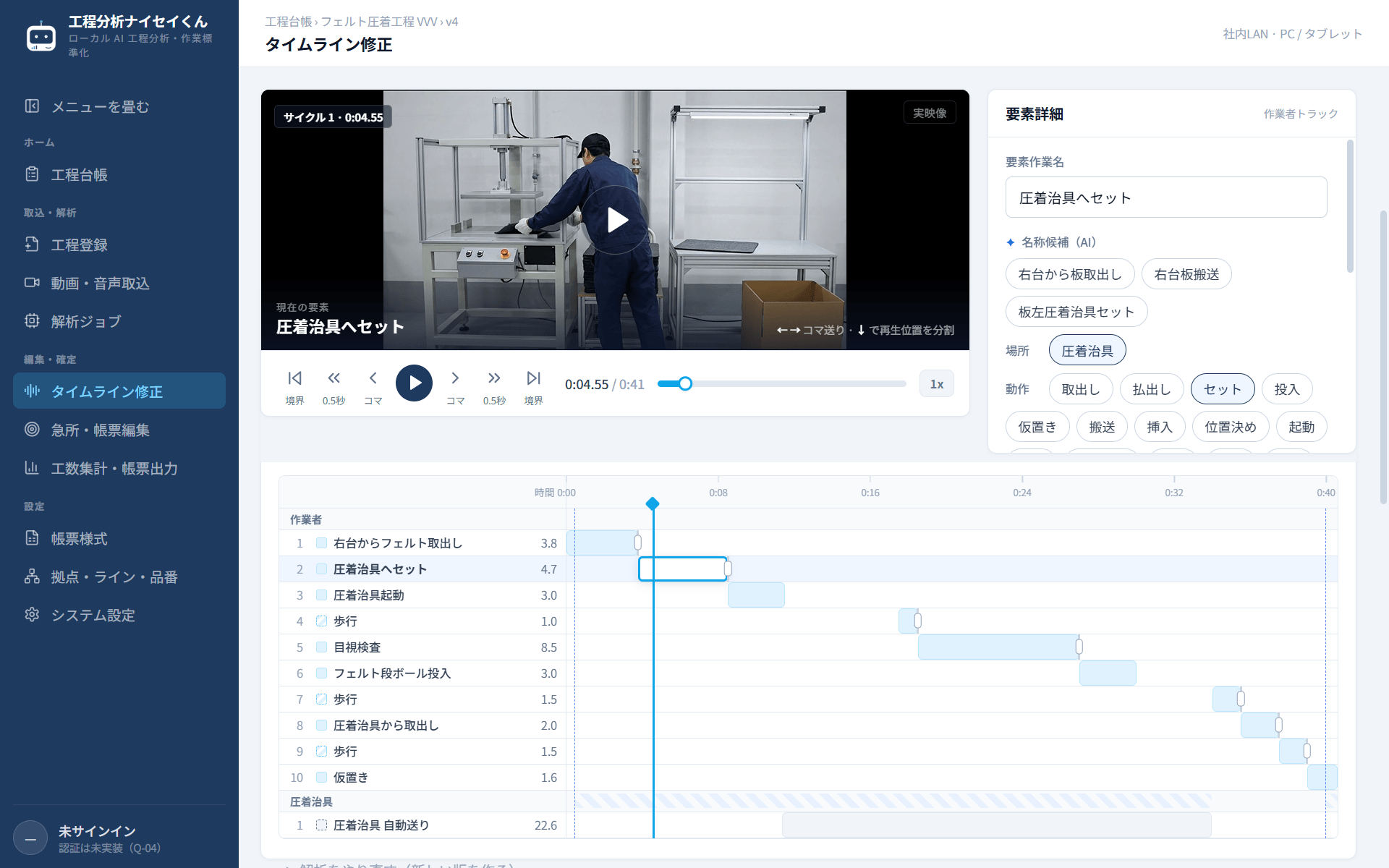1389x868 pixels.
Task: Open 拠点・ライン・品番 settings
Action: [x=119, y=576]
